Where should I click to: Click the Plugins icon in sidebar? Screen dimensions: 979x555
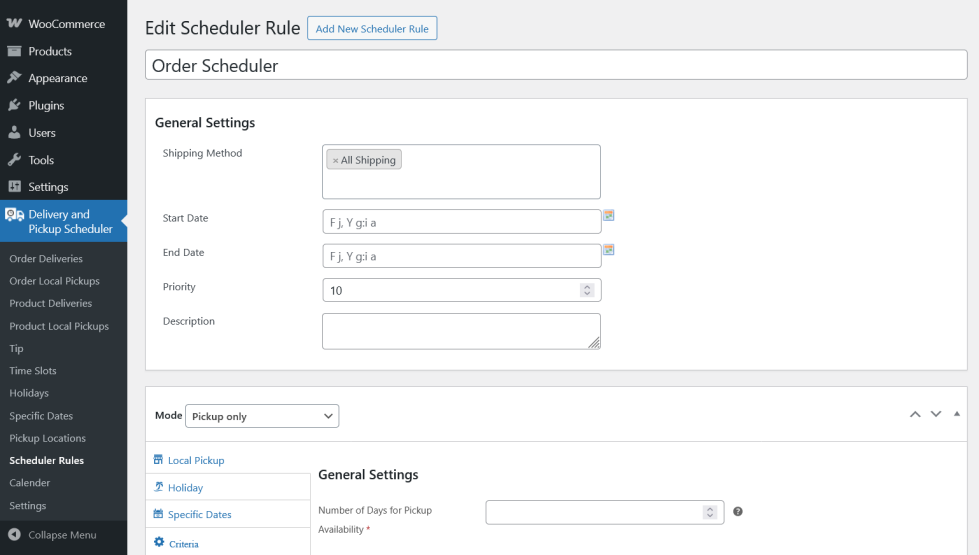point(14,105)
